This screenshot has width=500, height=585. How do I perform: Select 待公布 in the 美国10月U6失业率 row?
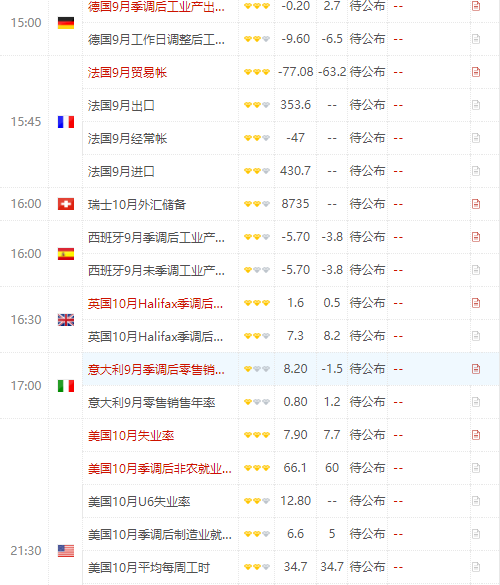pyautogui.click(x=367, y=501)
